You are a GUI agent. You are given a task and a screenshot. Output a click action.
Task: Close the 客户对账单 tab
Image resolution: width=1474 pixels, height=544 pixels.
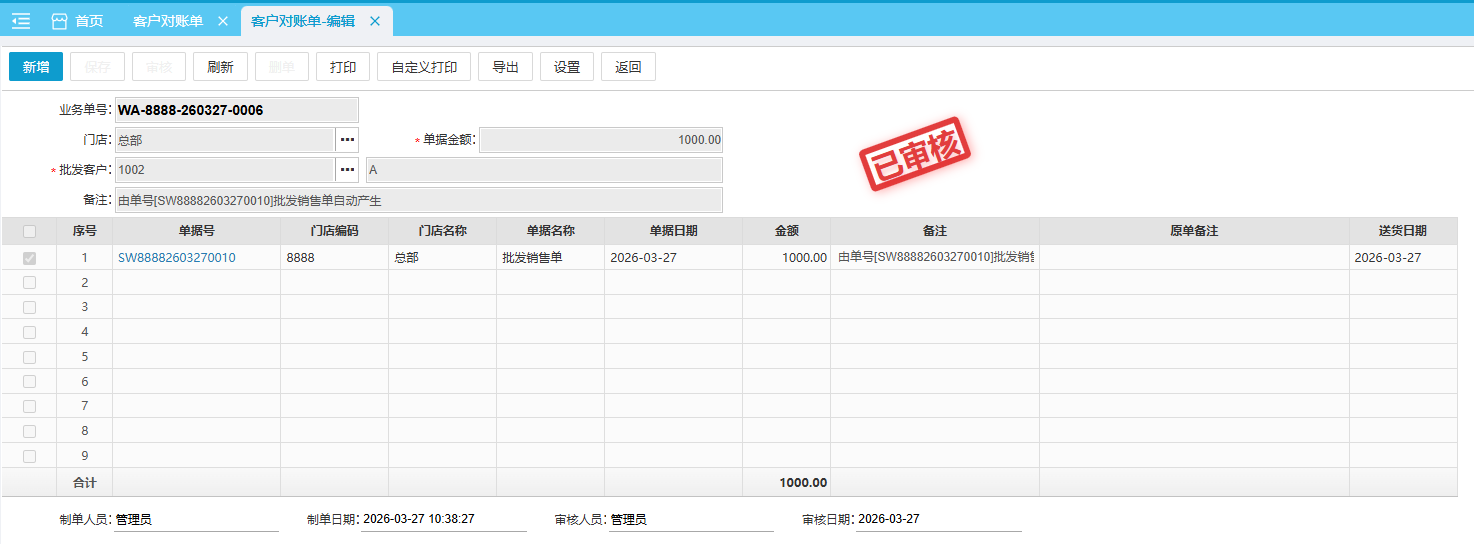click(x=223, y=21)
